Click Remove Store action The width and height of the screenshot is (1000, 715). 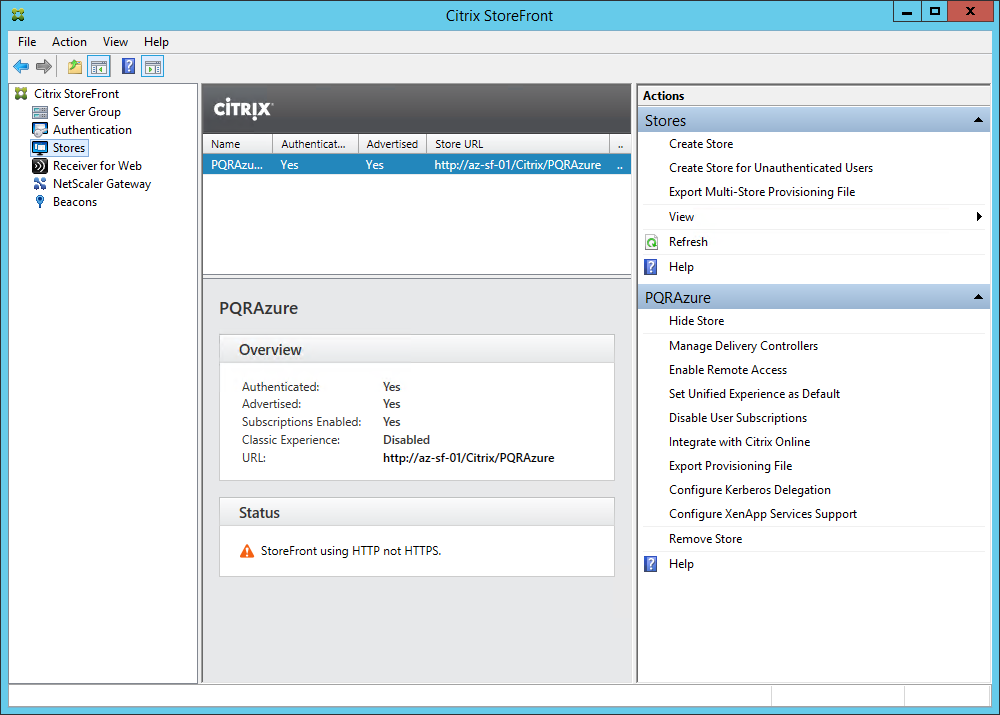(x=705, y=539)
